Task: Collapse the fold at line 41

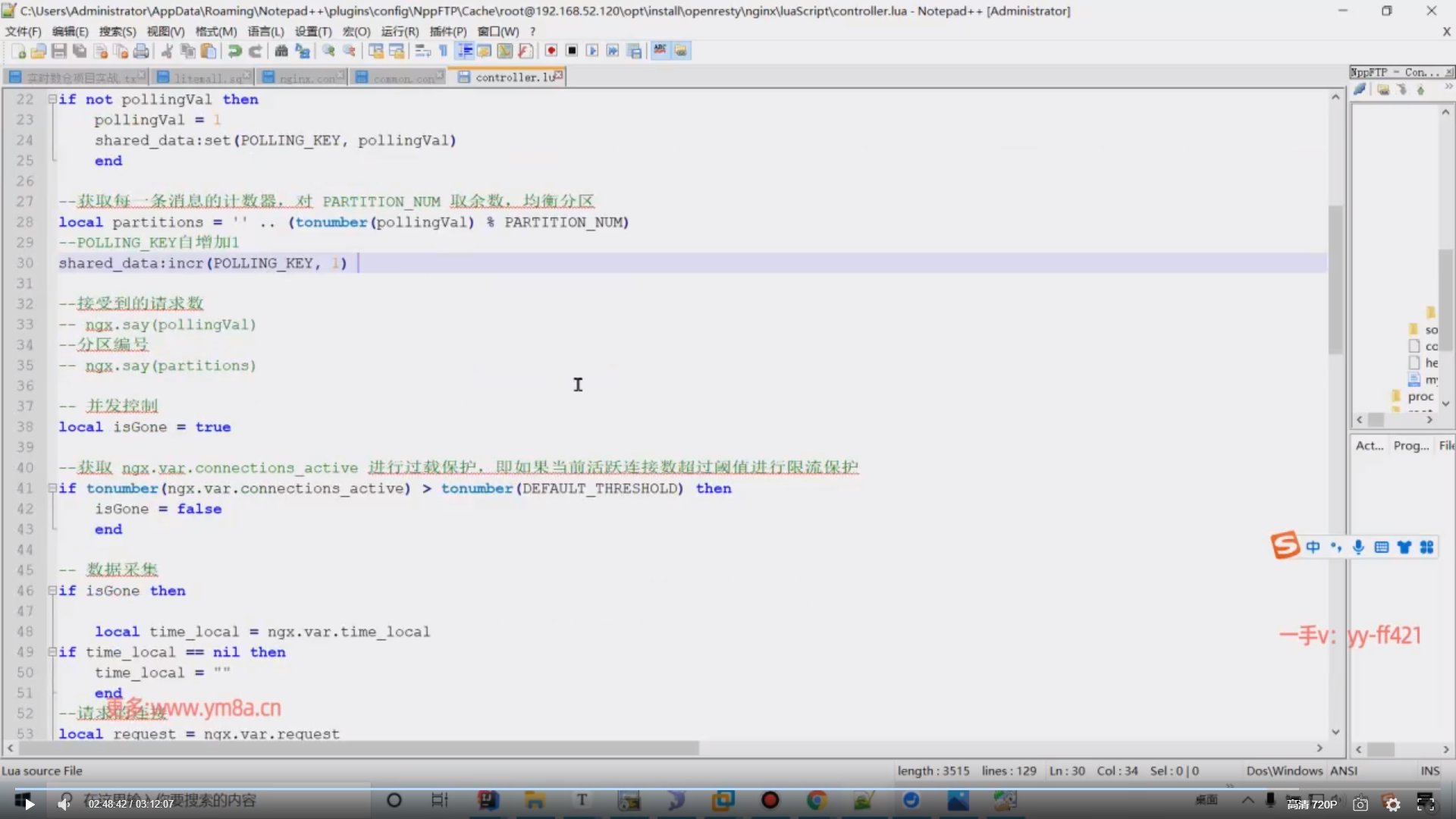Action: 52,488
